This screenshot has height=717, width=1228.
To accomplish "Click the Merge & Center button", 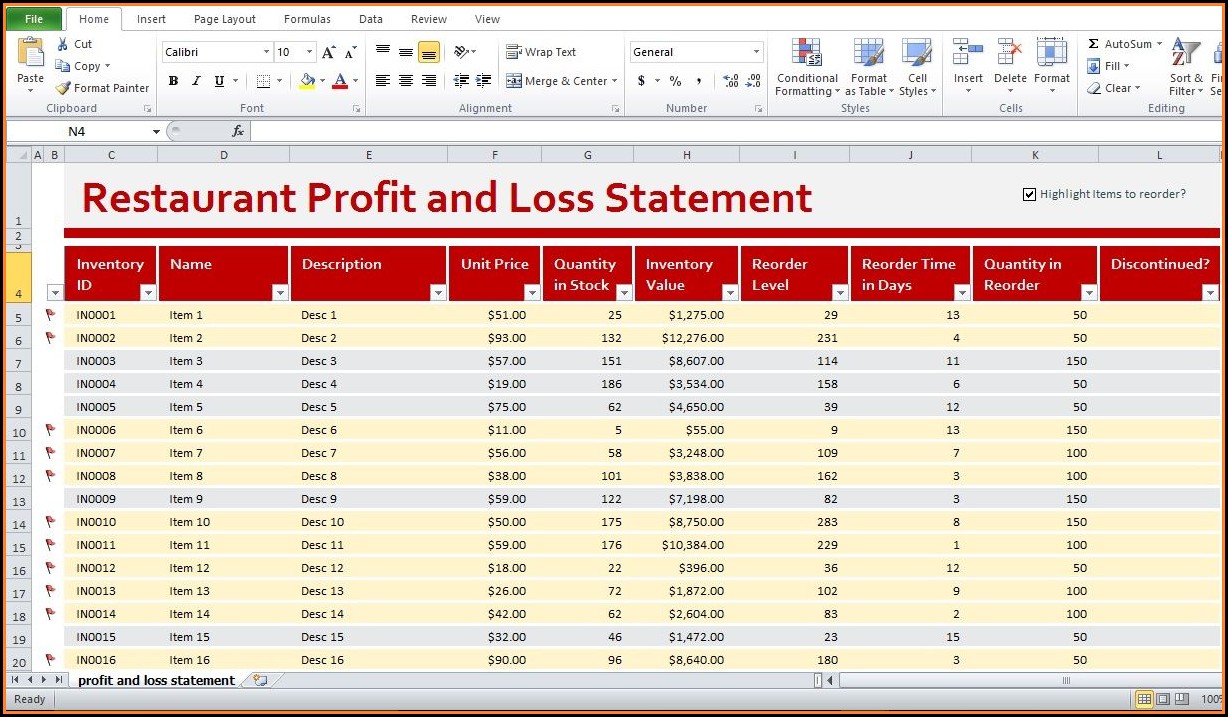I will click(562, 81).
